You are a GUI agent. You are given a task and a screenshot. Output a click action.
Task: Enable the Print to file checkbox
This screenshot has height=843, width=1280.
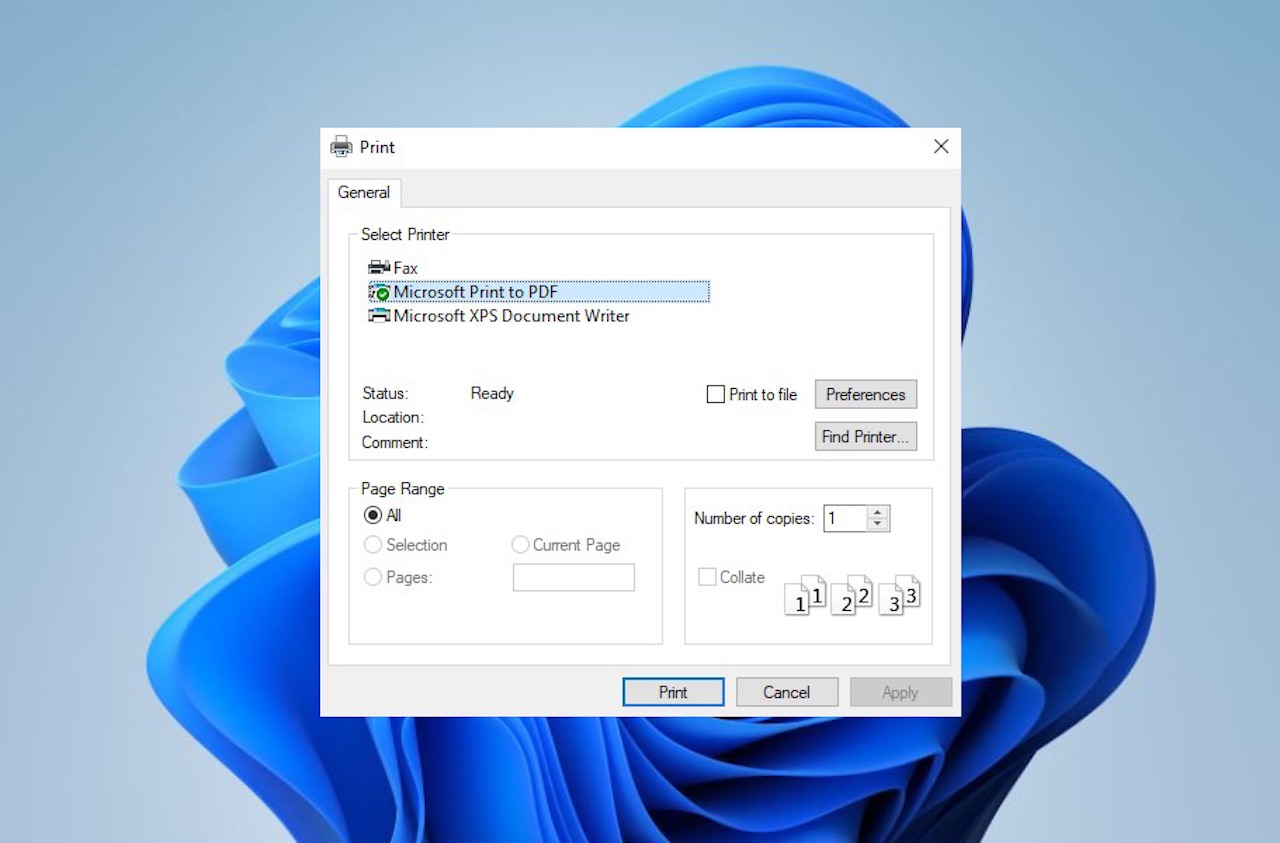point(715,394)
